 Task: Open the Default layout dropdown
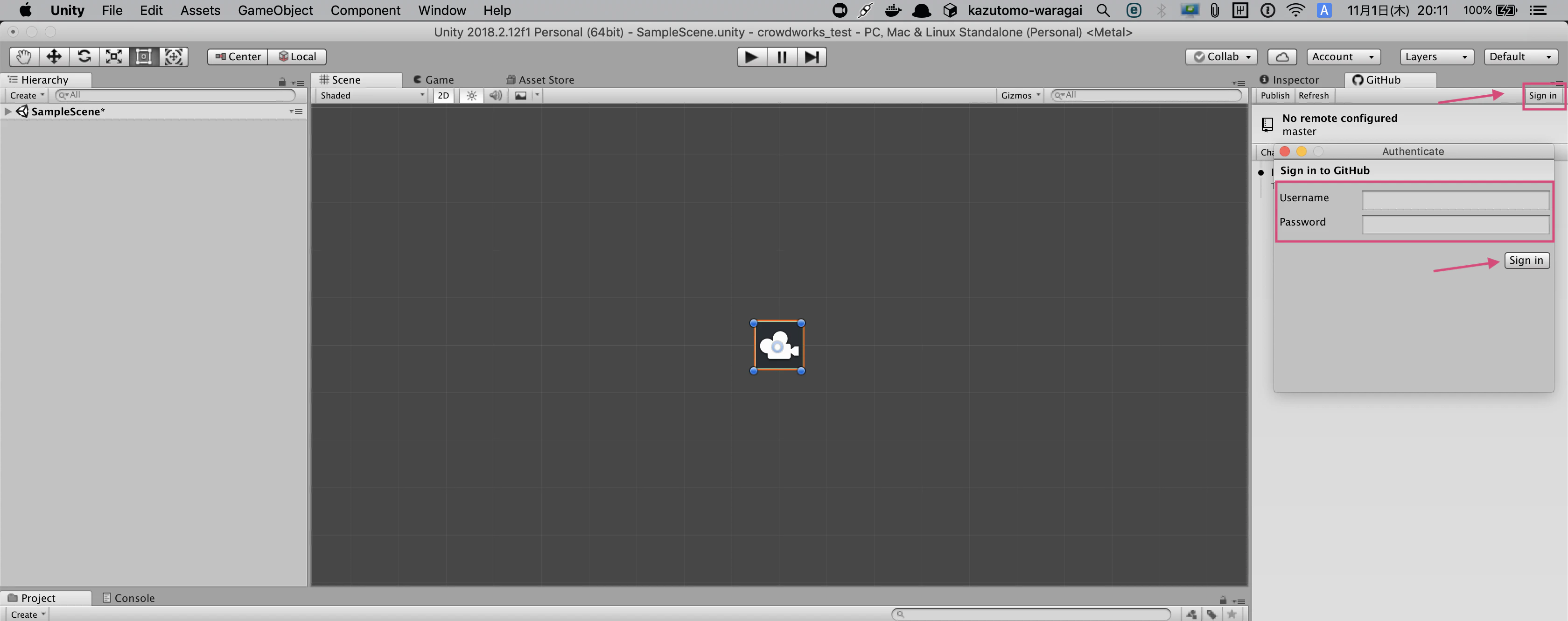[x=1520, y=56]
